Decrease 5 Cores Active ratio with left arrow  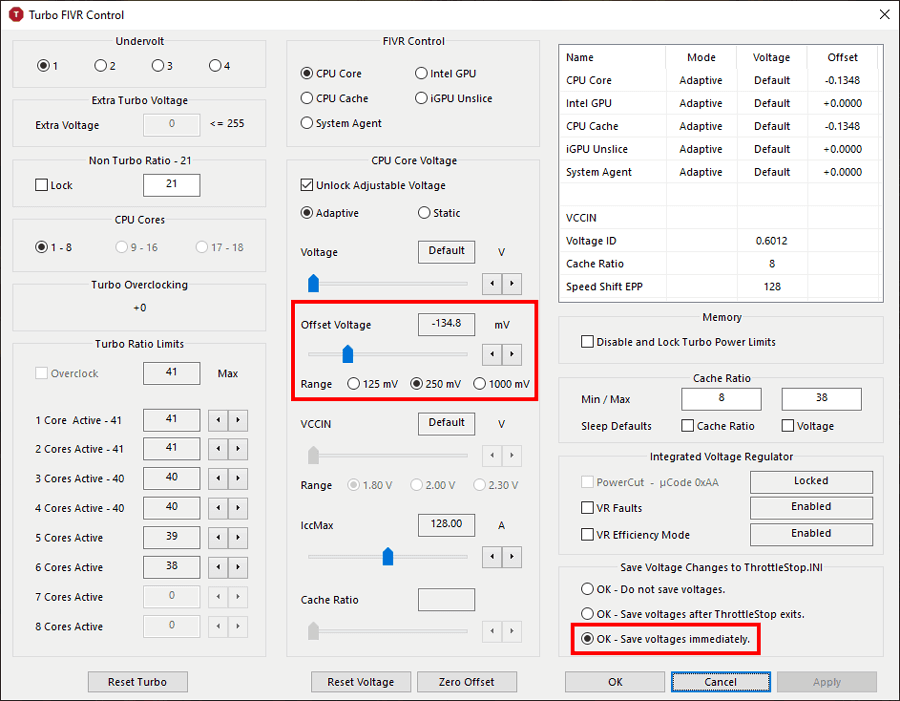tap(218, 538)
